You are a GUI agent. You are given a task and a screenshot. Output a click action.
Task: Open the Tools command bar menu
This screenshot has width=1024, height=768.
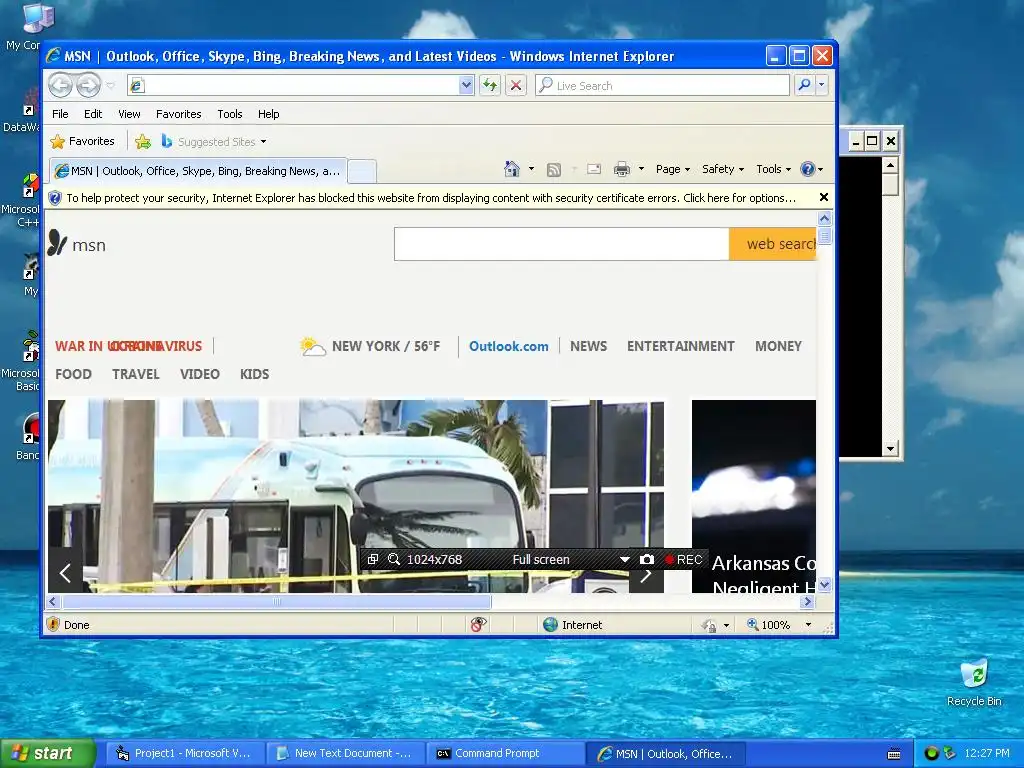click(x=773, y=169)
